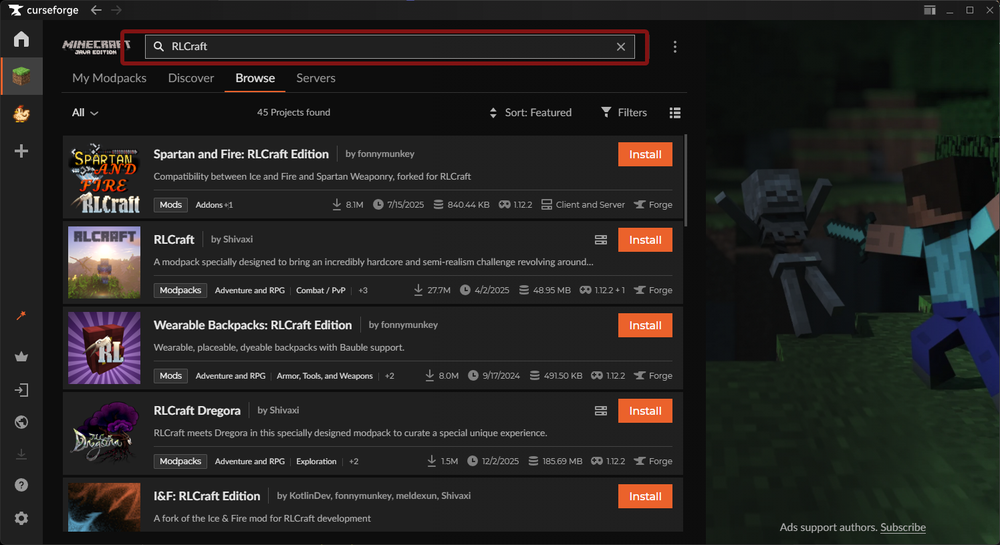The image size is (1000, 545).
Task: Click the Subscribe link
Action: click(902, 527)
